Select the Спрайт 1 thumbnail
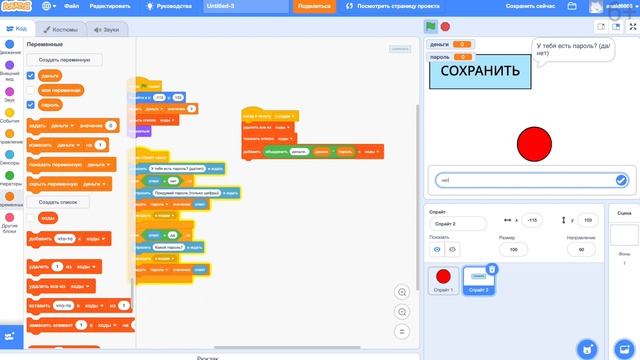640x360 pixels. coord(443,280)
